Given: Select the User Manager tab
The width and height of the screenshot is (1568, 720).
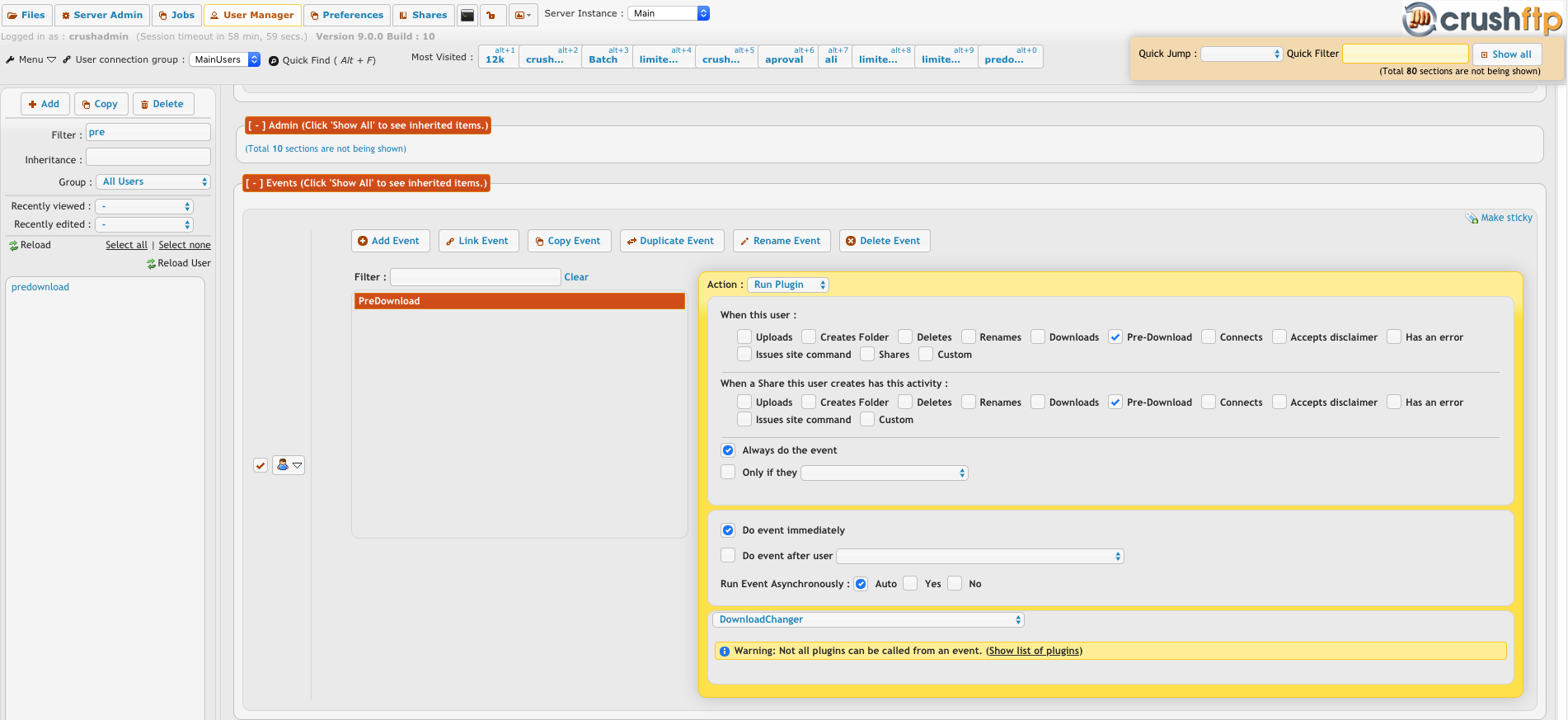Looking at the screenshot, I should pyautogui.click(x=252, y=15).
